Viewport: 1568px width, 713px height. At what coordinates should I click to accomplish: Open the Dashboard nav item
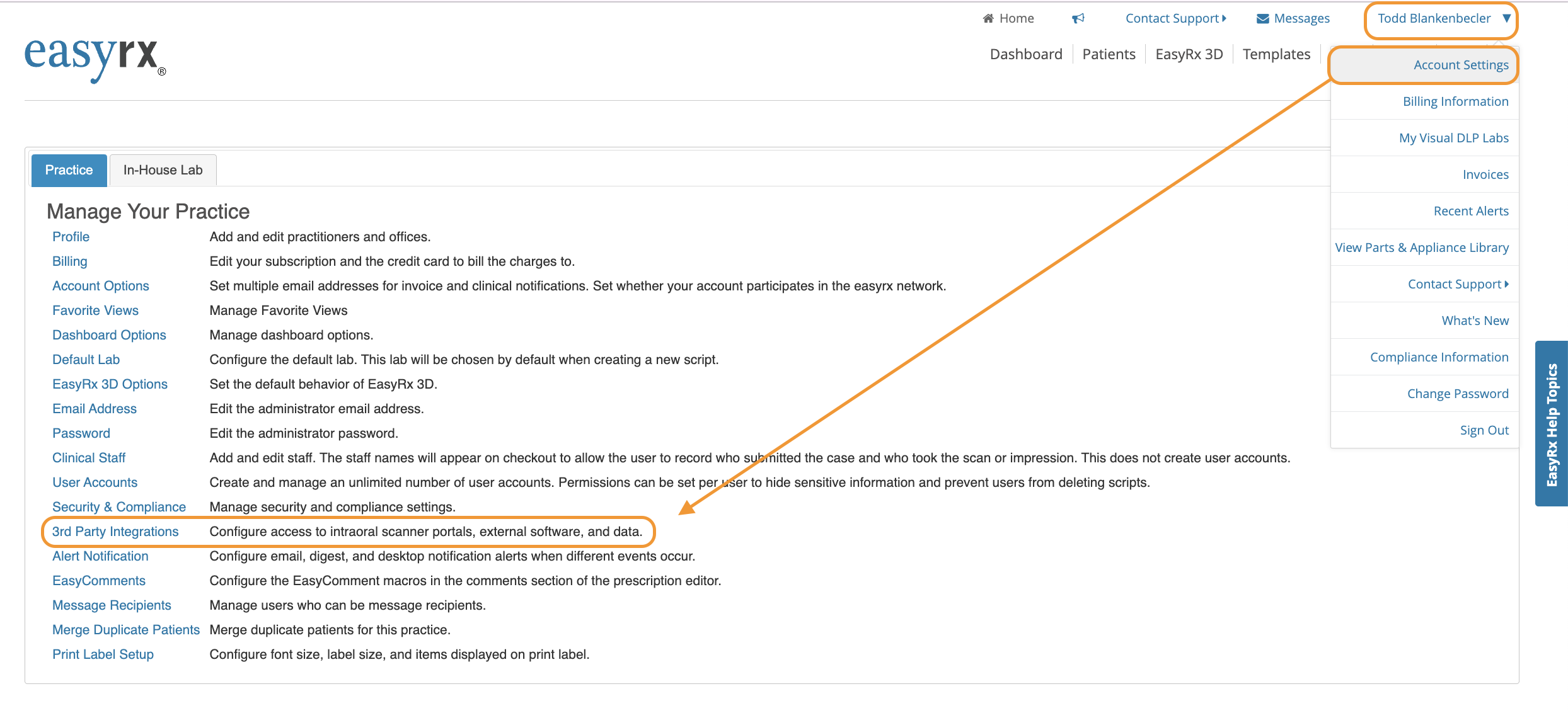click(1026, 54)
